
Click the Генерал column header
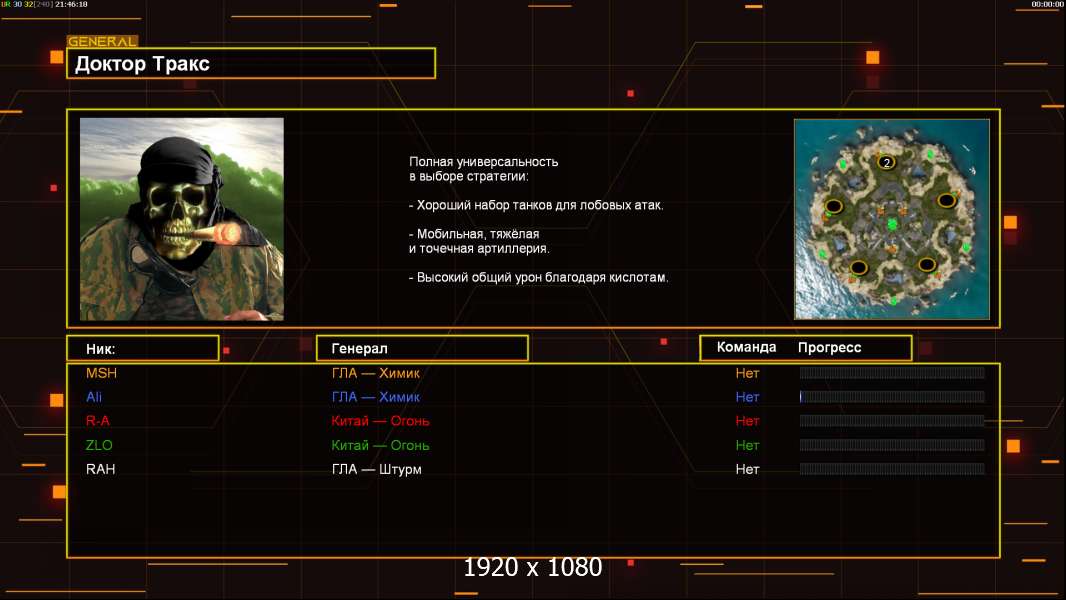tap(422, 349)
